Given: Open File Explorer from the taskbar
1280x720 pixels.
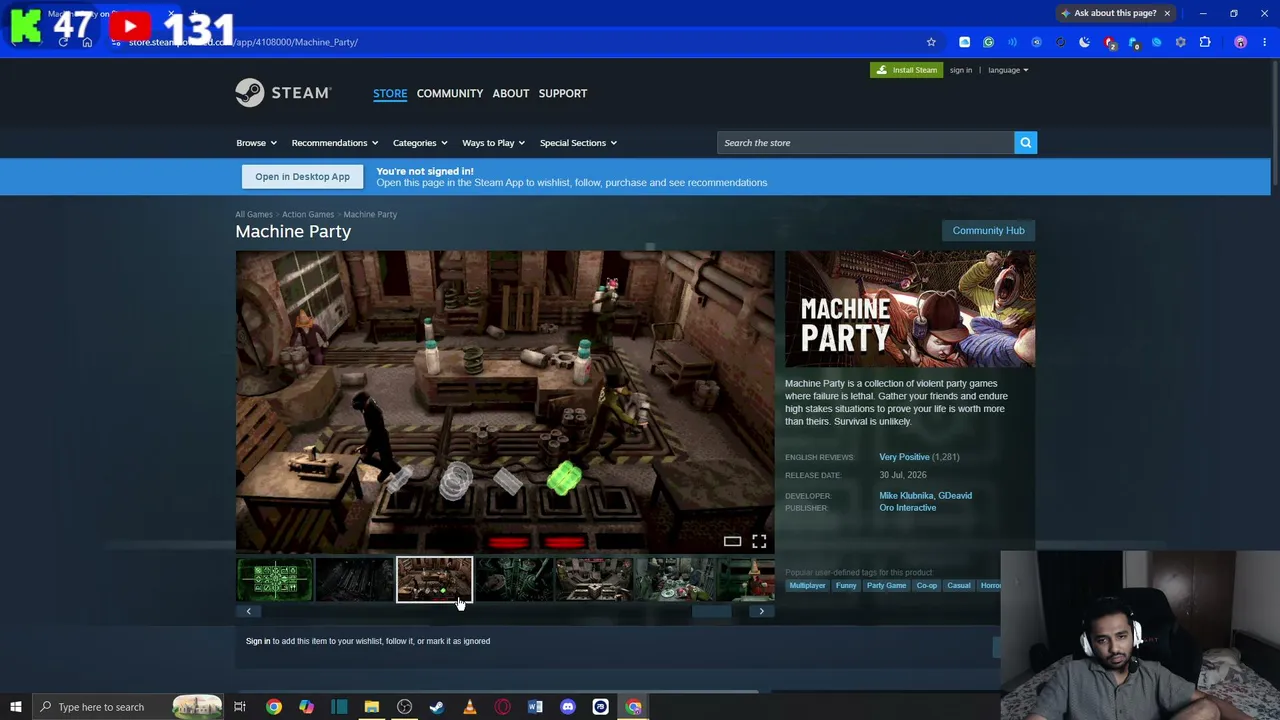Looking at the screenshot, I should tap(371, 707).
